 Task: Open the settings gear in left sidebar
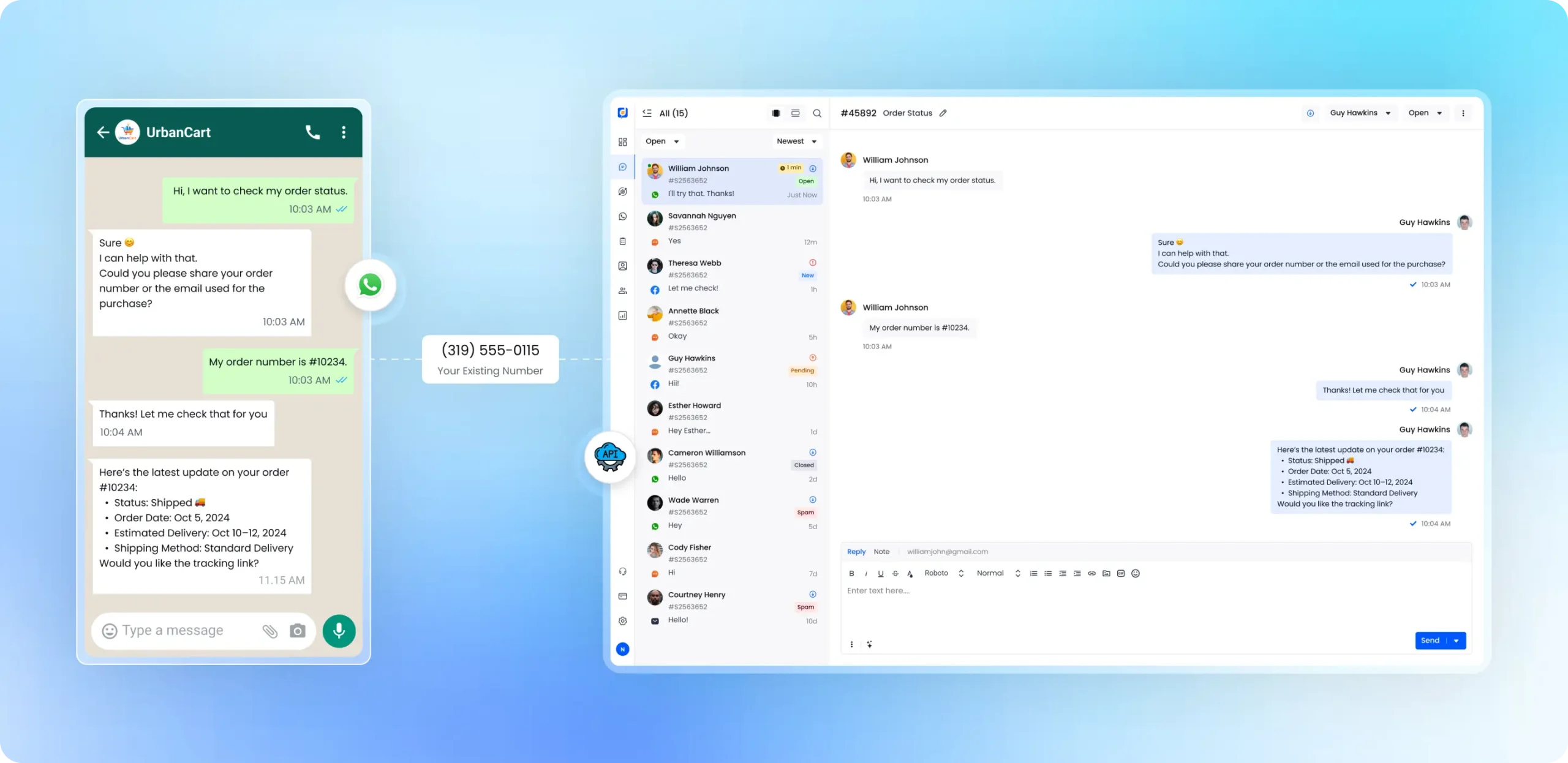pos(622,621)
